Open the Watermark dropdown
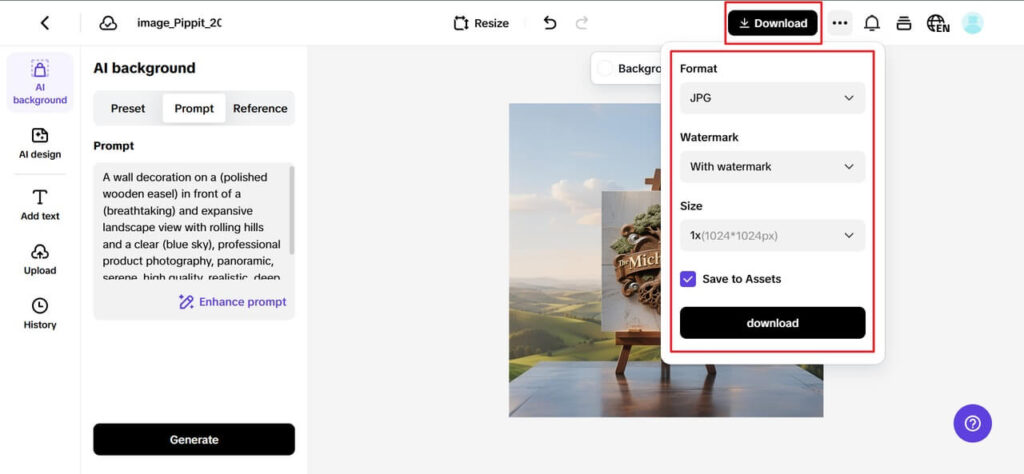 point(772,167)
